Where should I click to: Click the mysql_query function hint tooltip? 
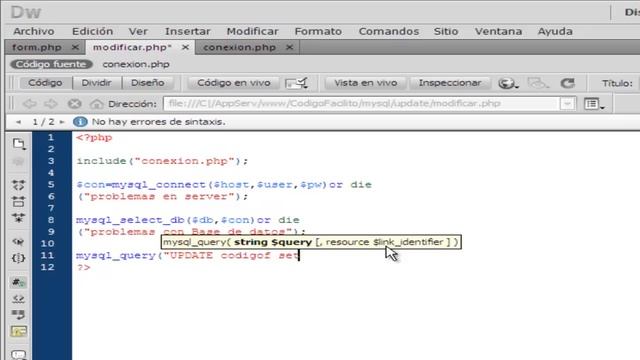311,242
